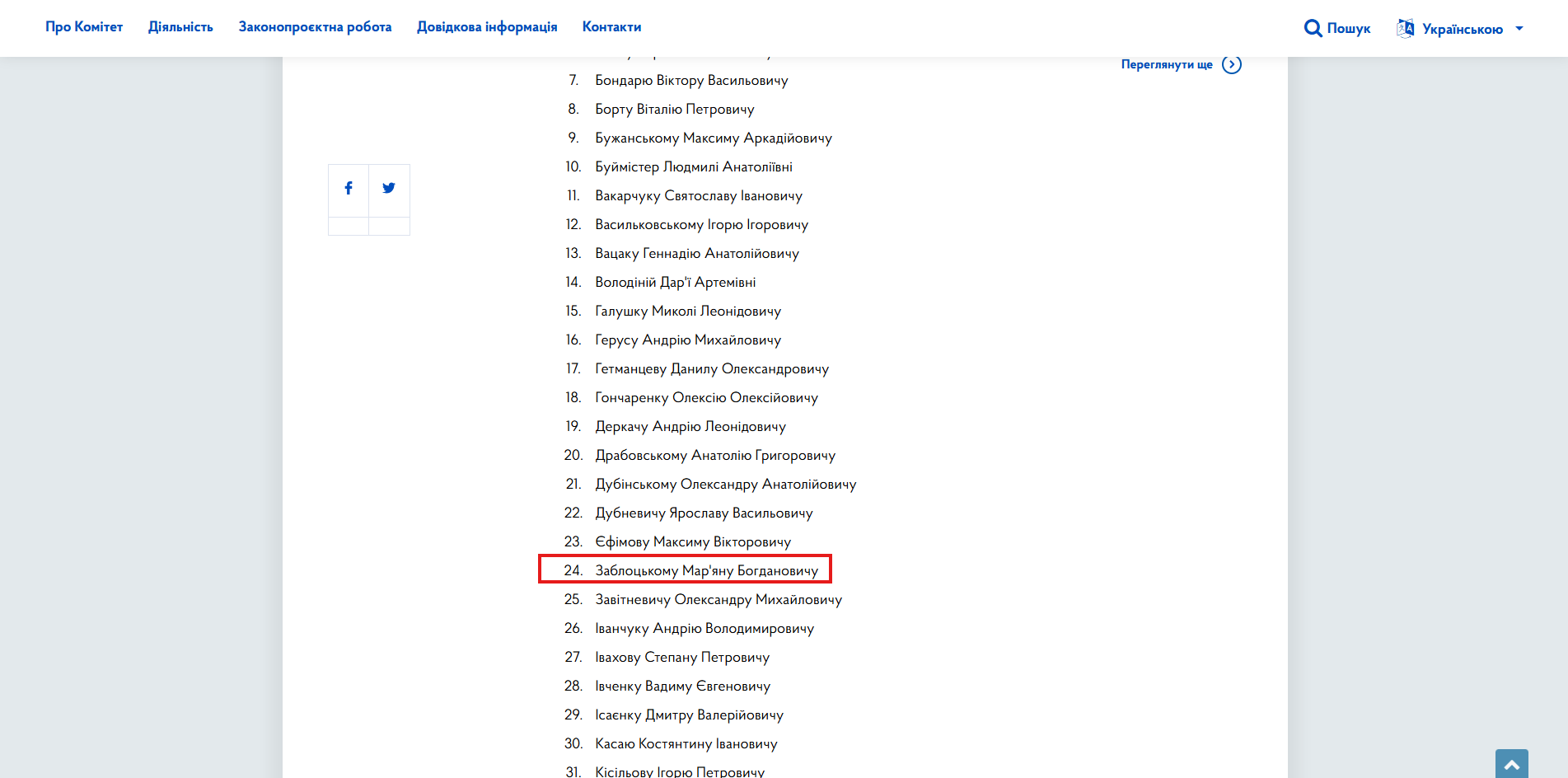Screen dimensions: 1568x778
Task: Click name Буймістер Людмилі Анатоліївні
Action: point(694,167)
